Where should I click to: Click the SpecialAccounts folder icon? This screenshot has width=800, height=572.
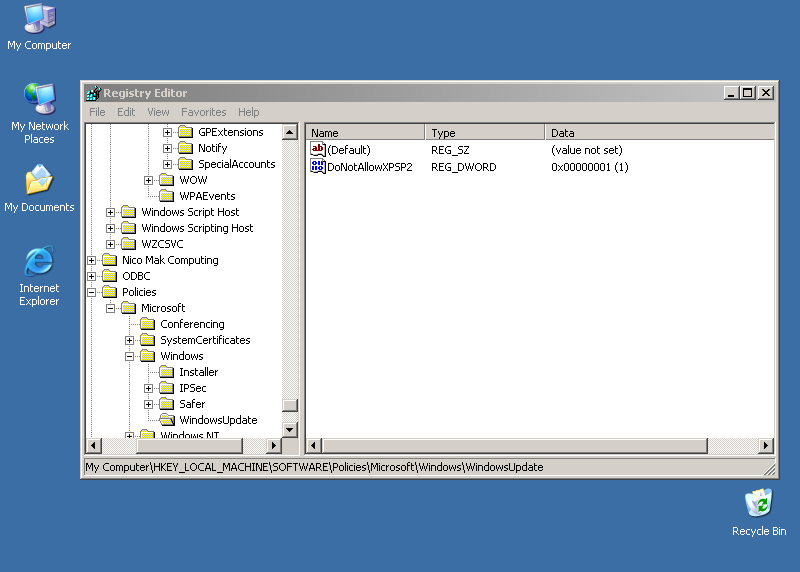click(x=186, y=164)
